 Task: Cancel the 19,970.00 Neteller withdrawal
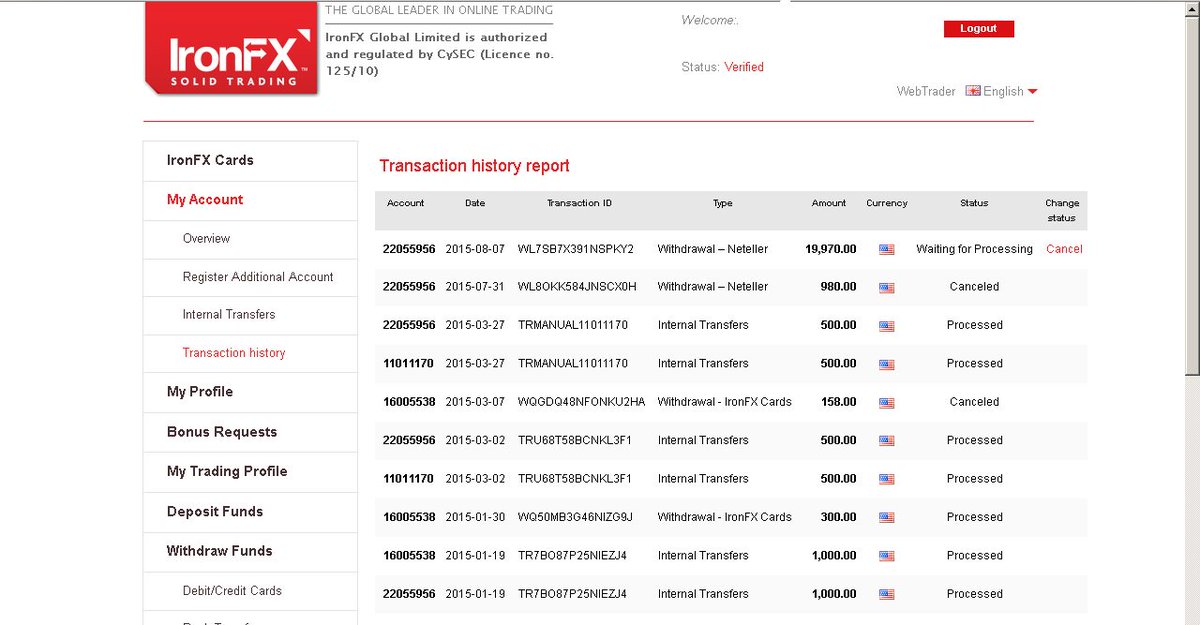coord(1064,249)
